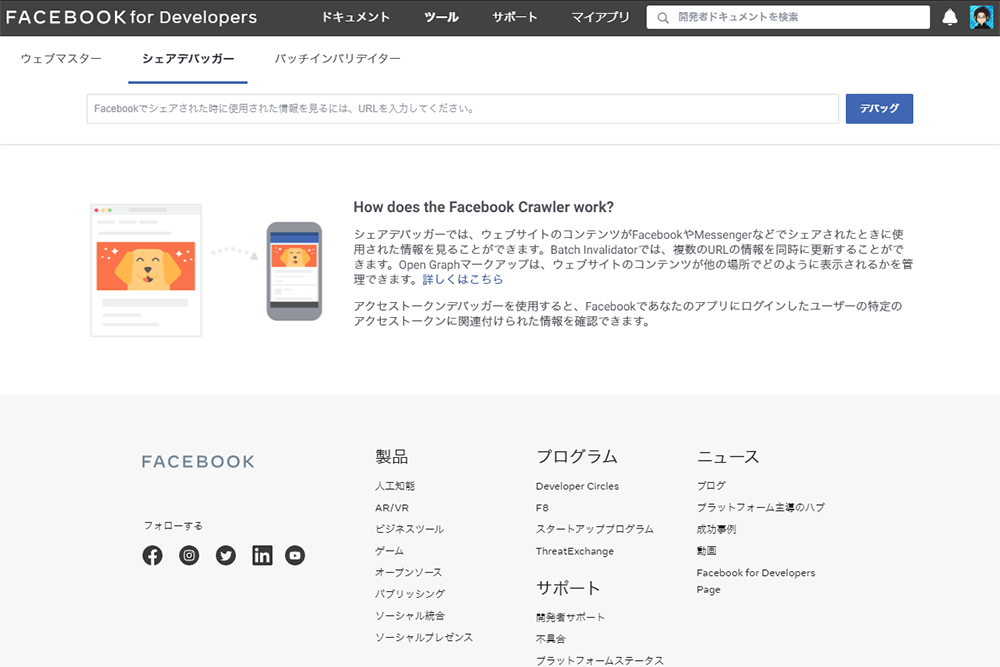
Task: Open the notifications bell icon
Action: click(x=950, y=17)
